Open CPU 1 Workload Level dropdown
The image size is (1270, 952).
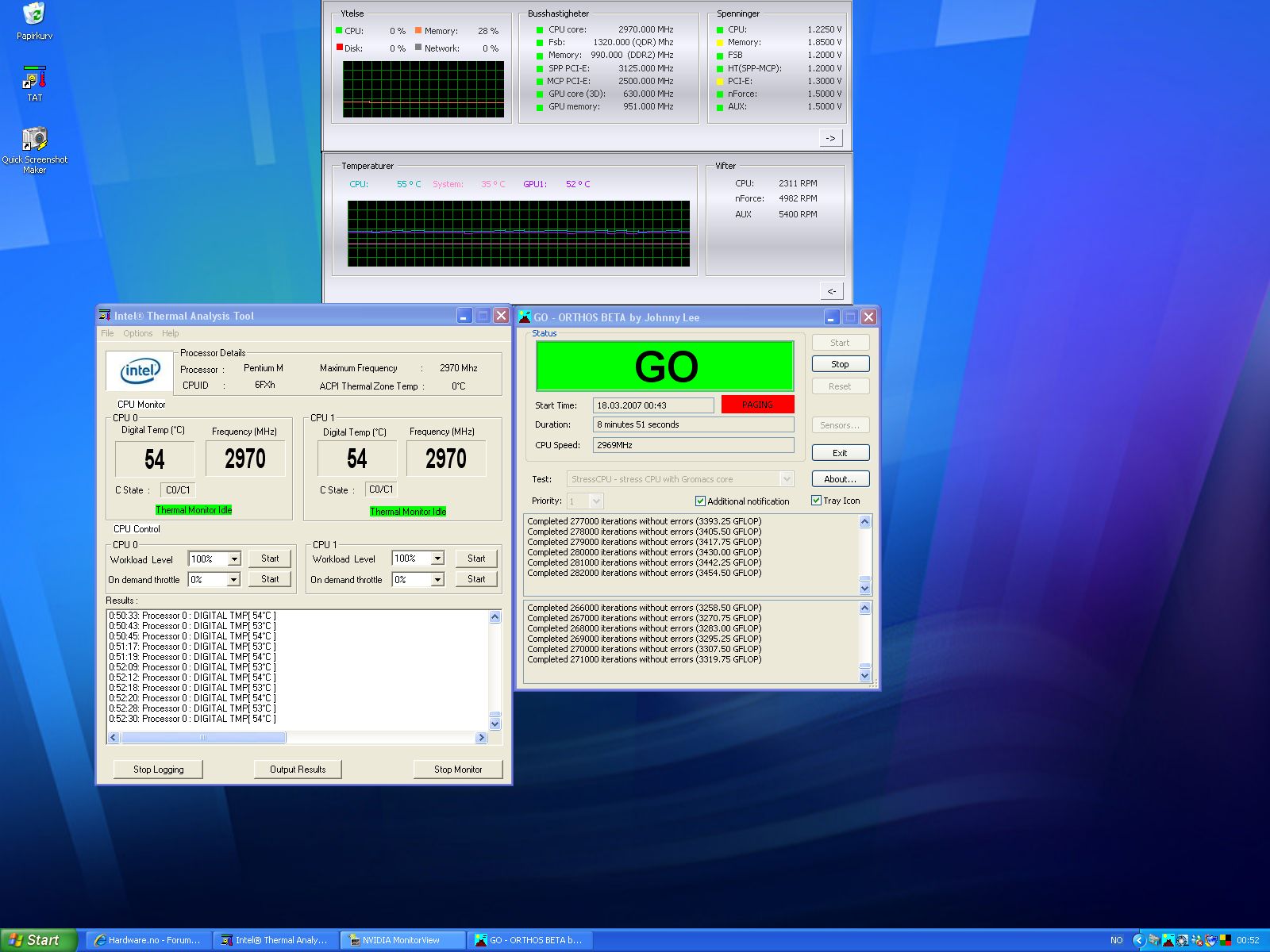[437, 559]
